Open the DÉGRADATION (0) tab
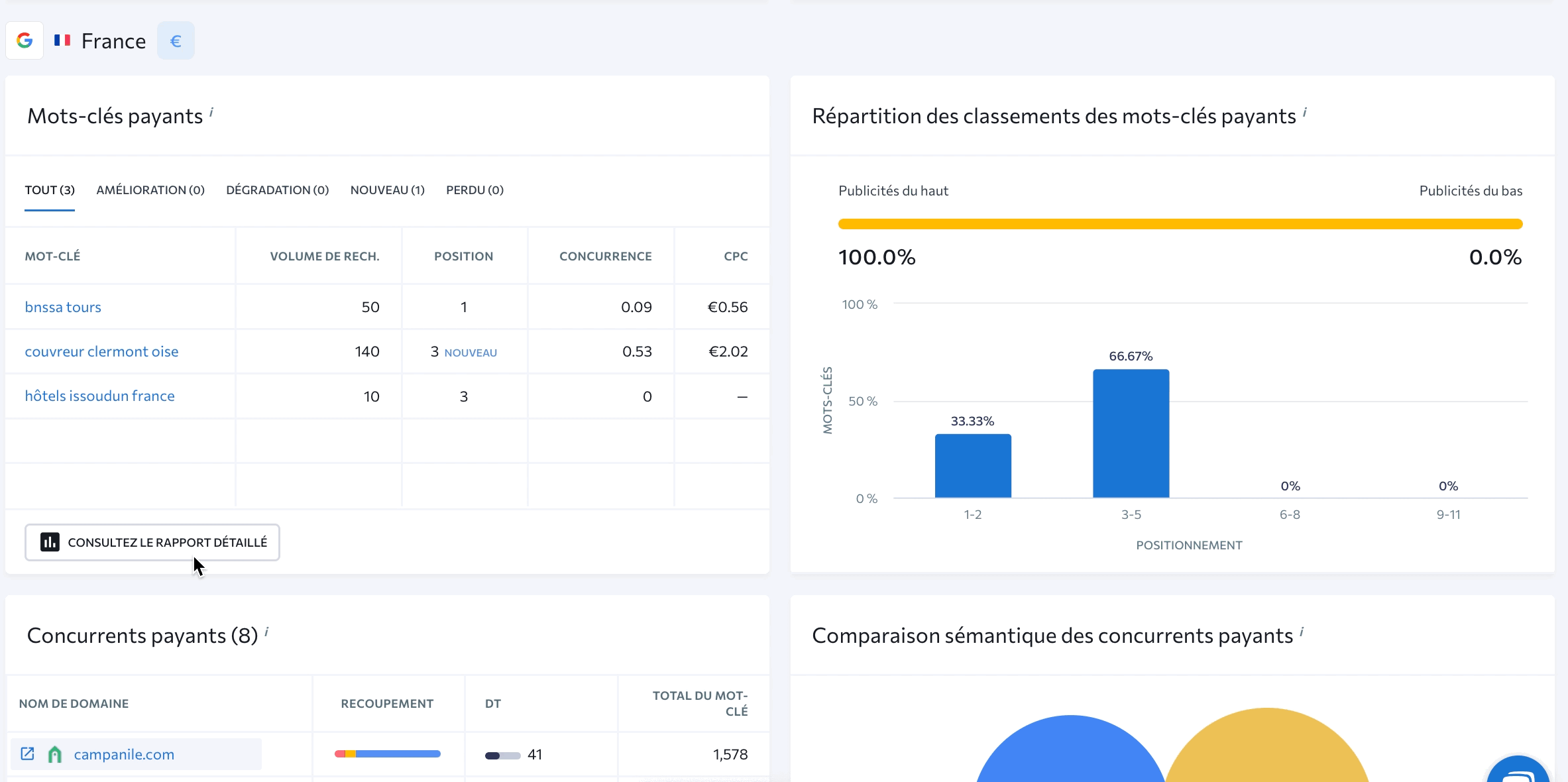Image resolution: width=1568 pixels, height=782 pixels. (277, 190)
